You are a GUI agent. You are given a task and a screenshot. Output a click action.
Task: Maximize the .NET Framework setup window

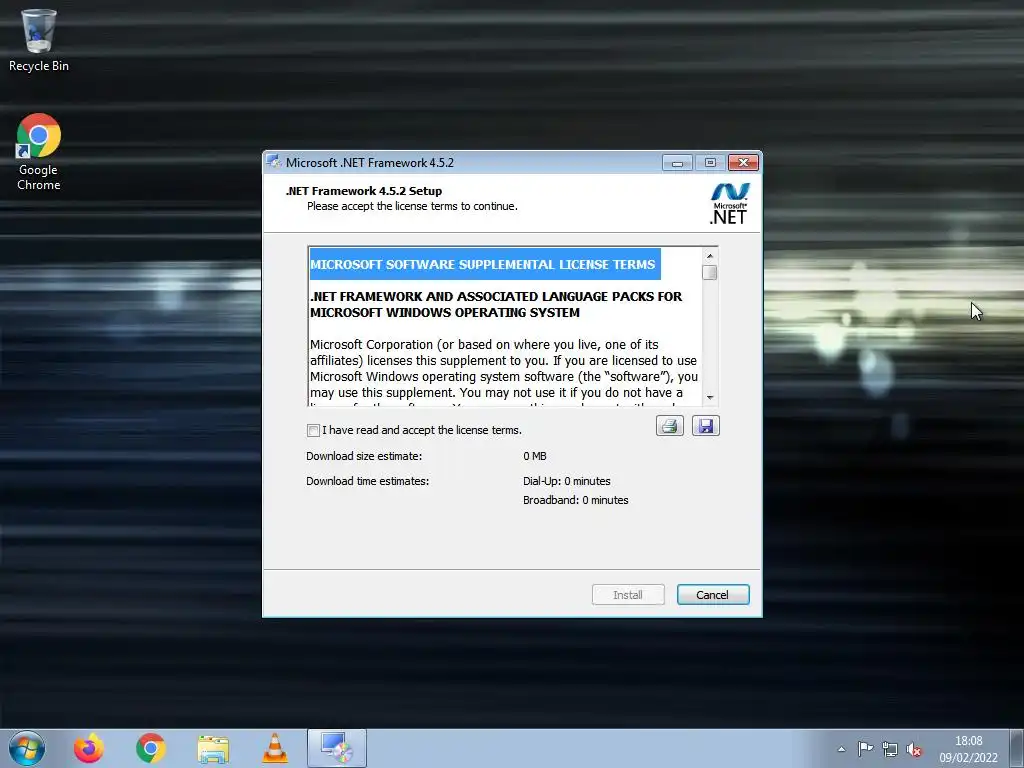(710, 163)
